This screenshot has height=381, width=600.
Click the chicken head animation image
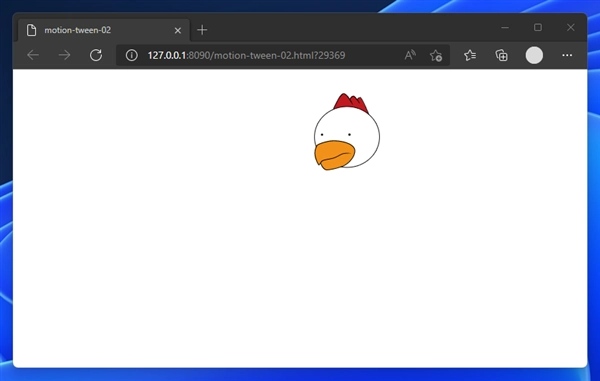pos(347,132)
